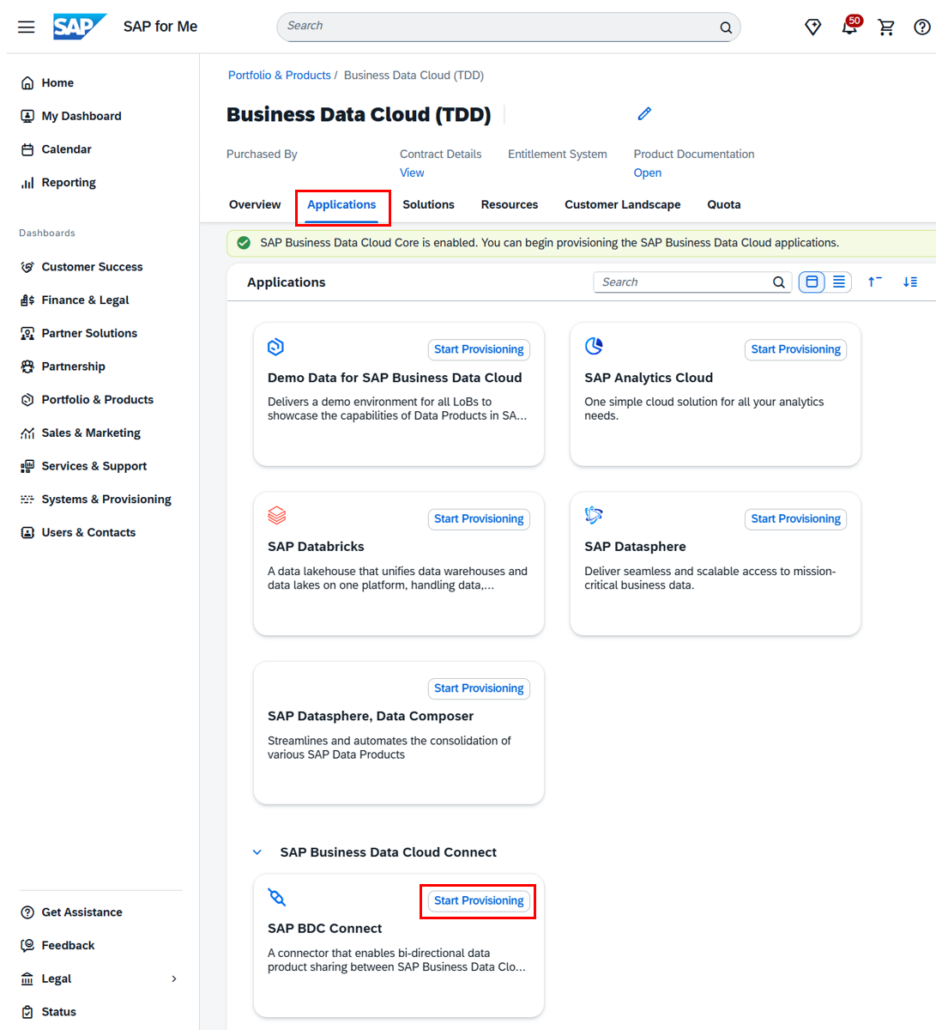Switch to the Resources tab
The image size is (936, 1030).
click(509, 205)
